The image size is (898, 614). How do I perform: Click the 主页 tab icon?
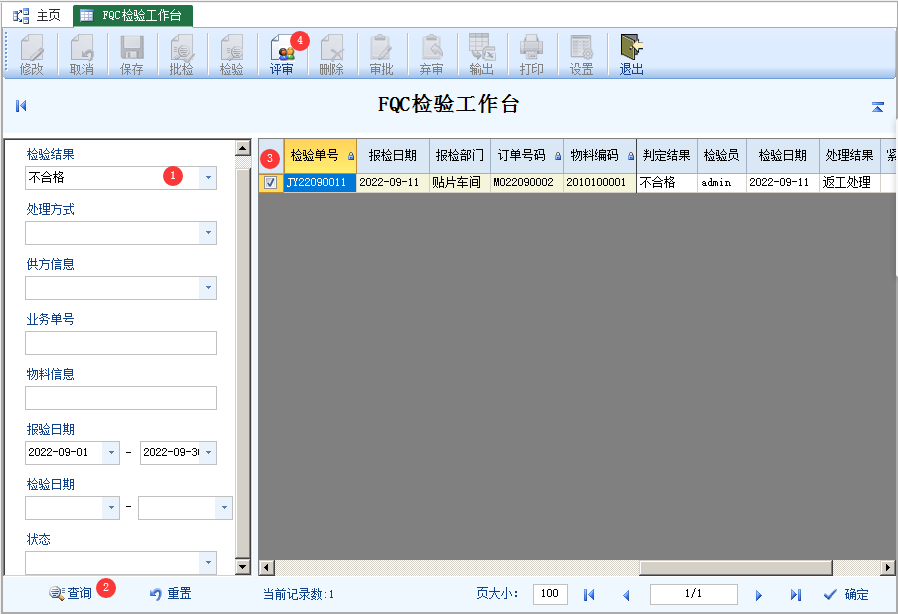pos(21,15)
